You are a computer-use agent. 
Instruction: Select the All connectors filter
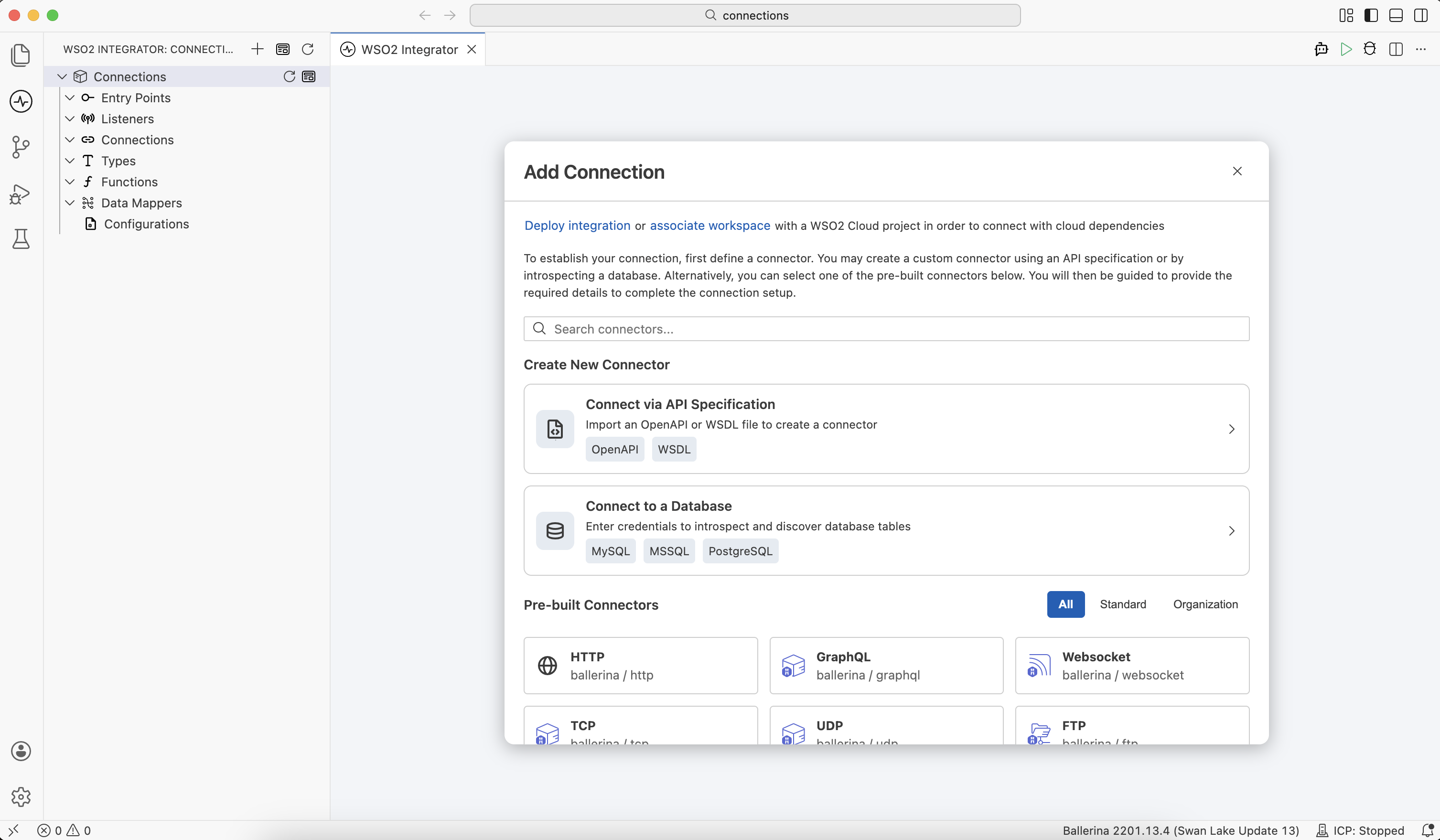pyautogui.click(x=1066, y=604)
